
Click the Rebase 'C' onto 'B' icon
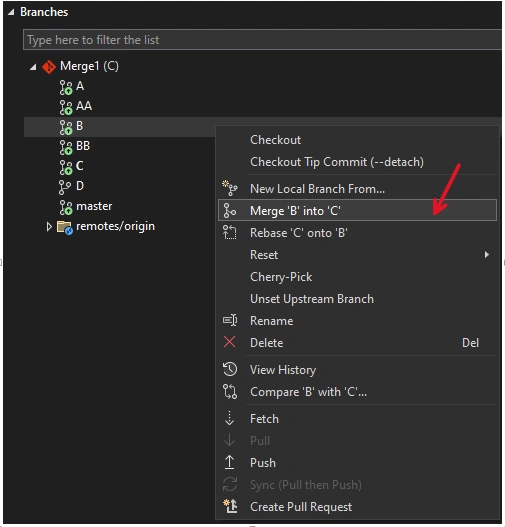tap(230, 233)
